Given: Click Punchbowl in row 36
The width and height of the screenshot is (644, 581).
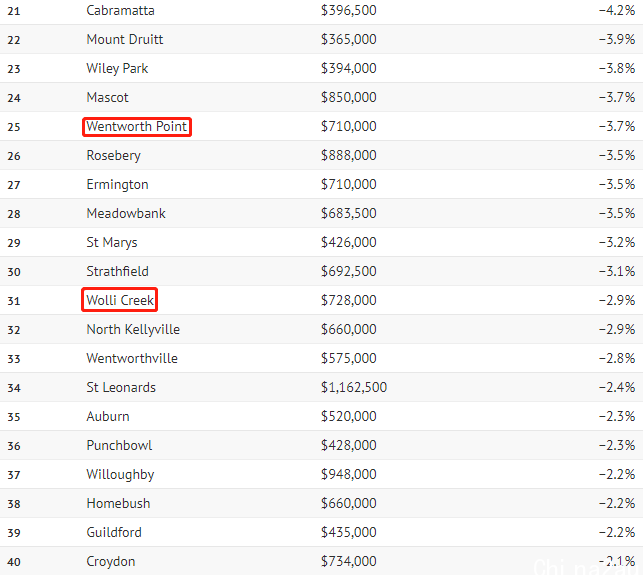Looking at the screenshot, I should click(x=119, y=446).
